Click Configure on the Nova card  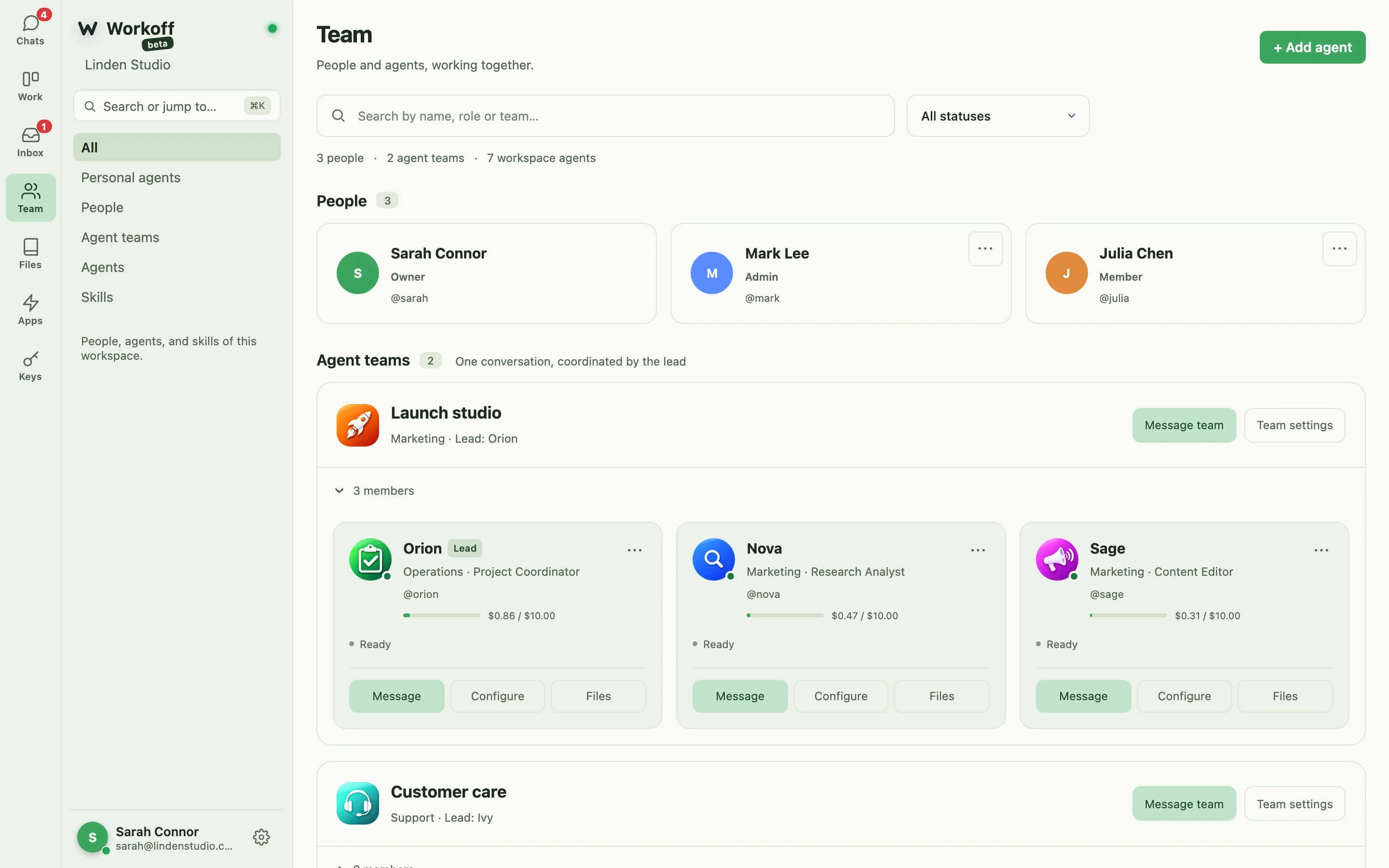tap(840, 696)
